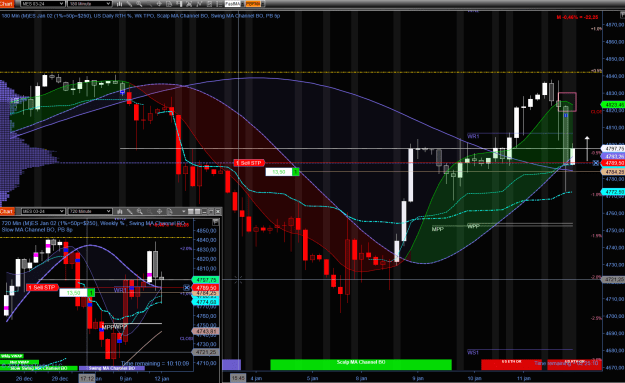Click the MPP pivot label on main chart
The width and height of the screenshot is (625, 383).
pyautogui.click(x=438, y=229)
